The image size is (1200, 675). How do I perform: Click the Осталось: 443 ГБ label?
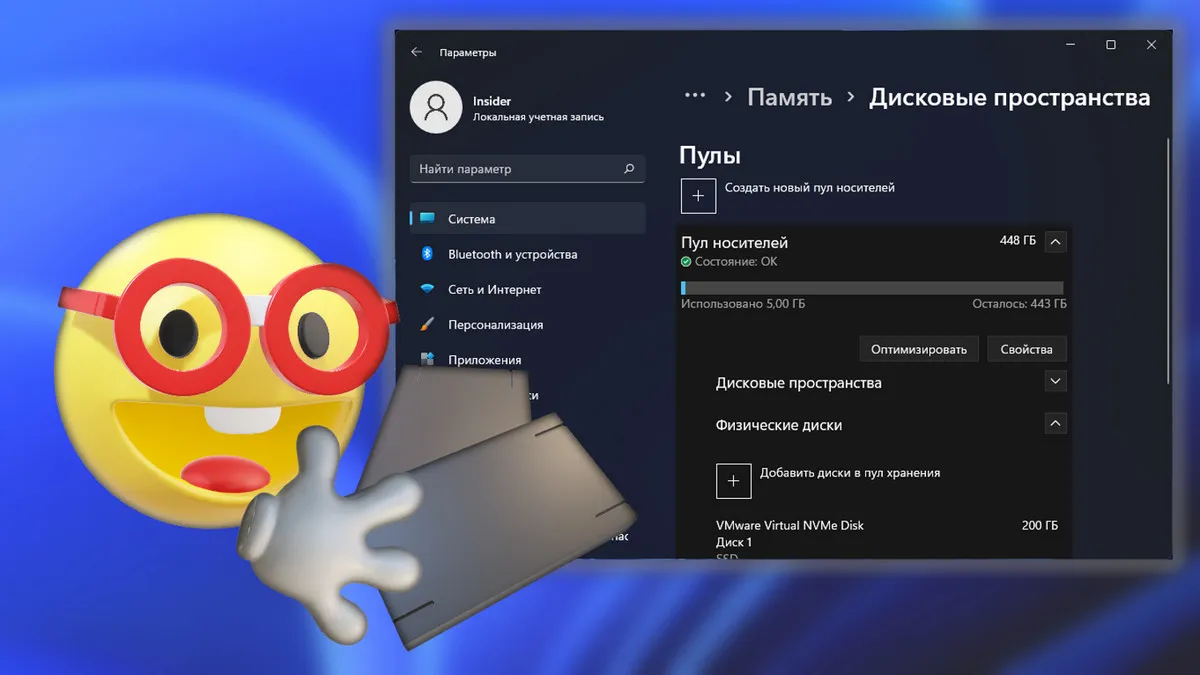click(1019, 303)
